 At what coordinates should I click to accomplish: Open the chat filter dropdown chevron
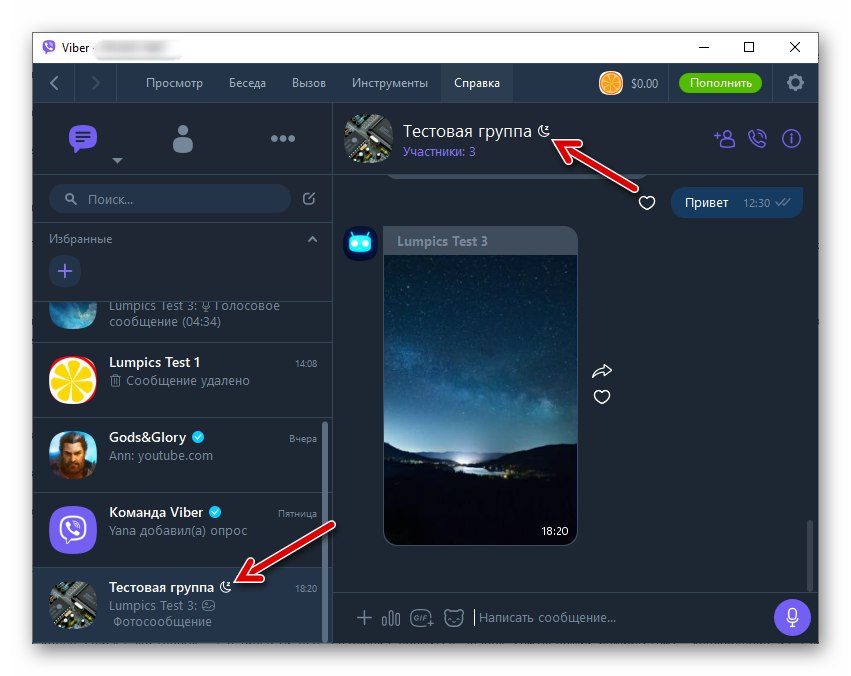coord(118,160)
